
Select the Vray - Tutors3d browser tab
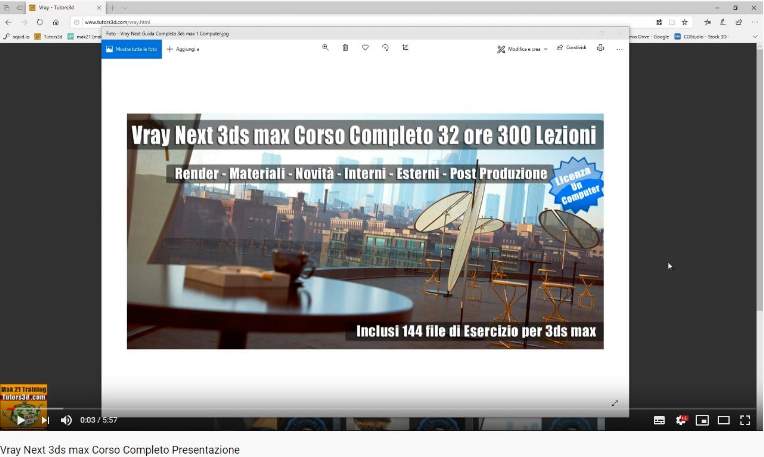click(x=65, y=8)
